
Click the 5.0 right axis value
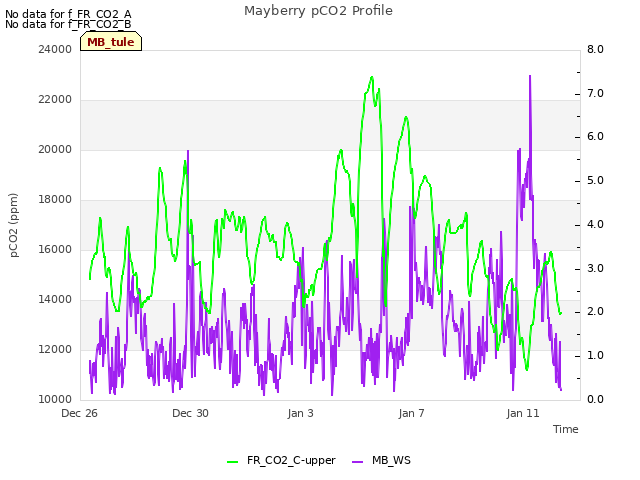pyautogui.click(x=595, y=180)
